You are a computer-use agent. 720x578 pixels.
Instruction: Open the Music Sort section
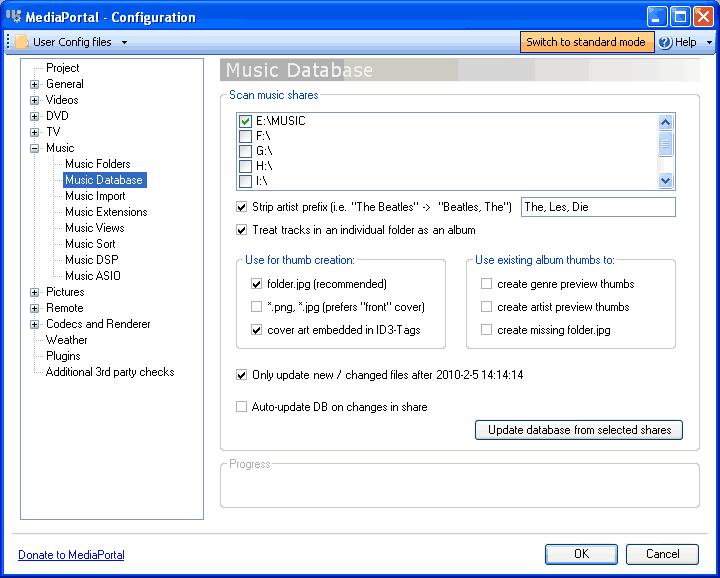(90, 244)
